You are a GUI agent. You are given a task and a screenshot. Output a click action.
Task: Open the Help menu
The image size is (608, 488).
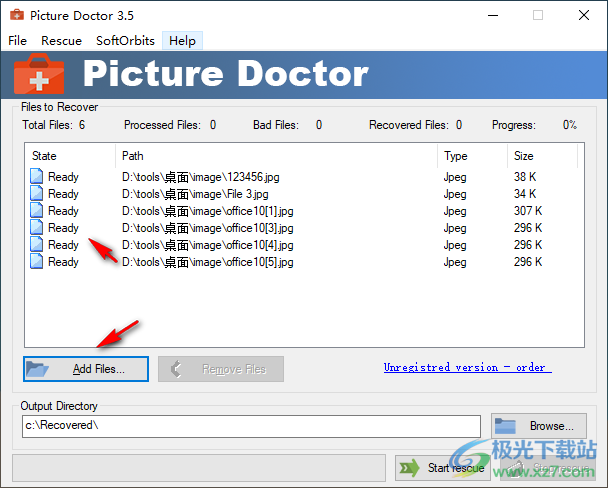pos(182,41)
